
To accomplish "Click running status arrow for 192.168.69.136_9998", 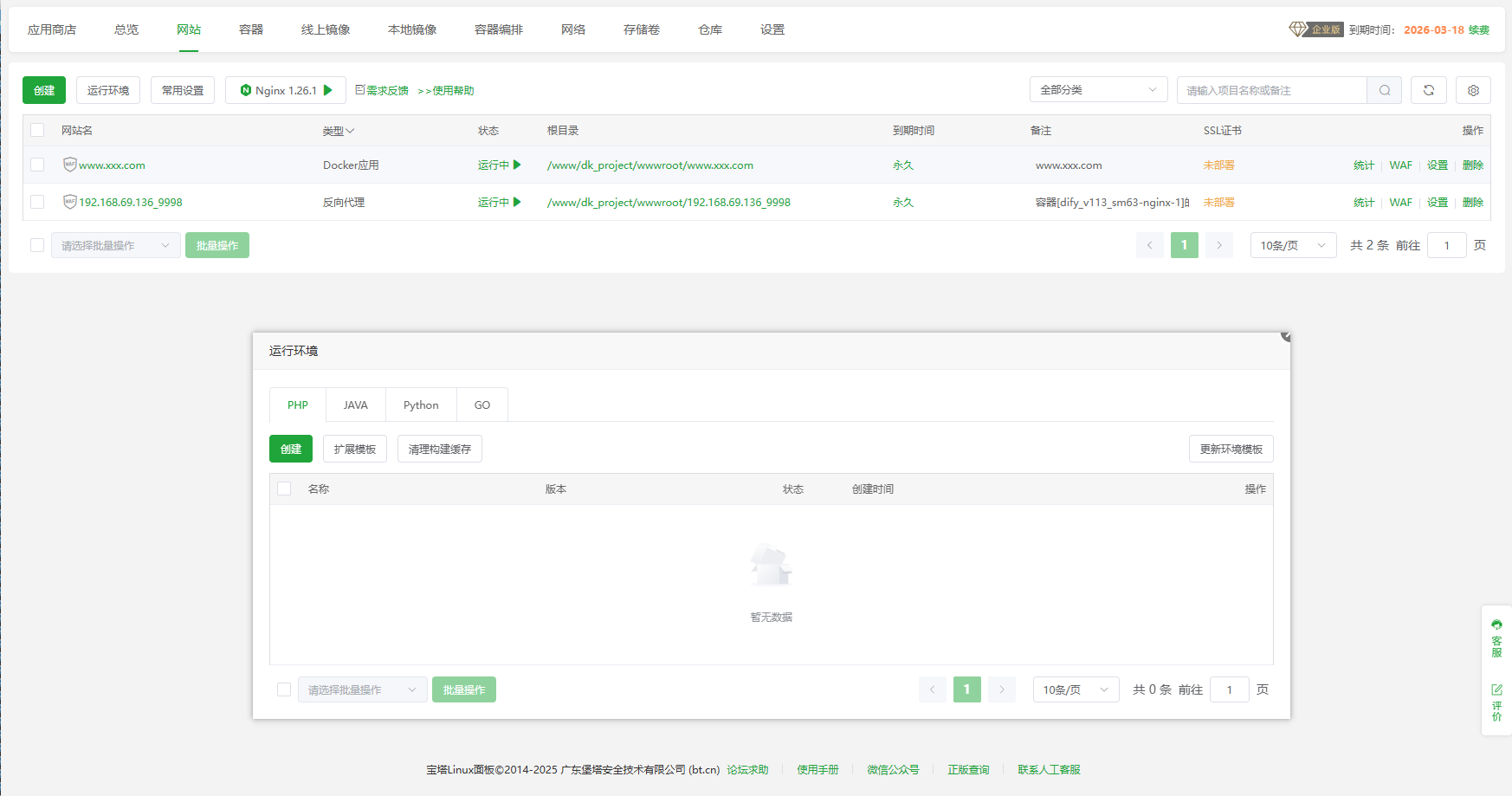I will (517, 202).
